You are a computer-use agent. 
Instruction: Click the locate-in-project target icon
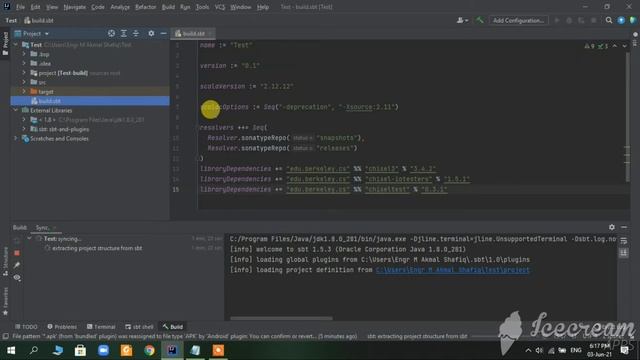[x=111, y=33]
